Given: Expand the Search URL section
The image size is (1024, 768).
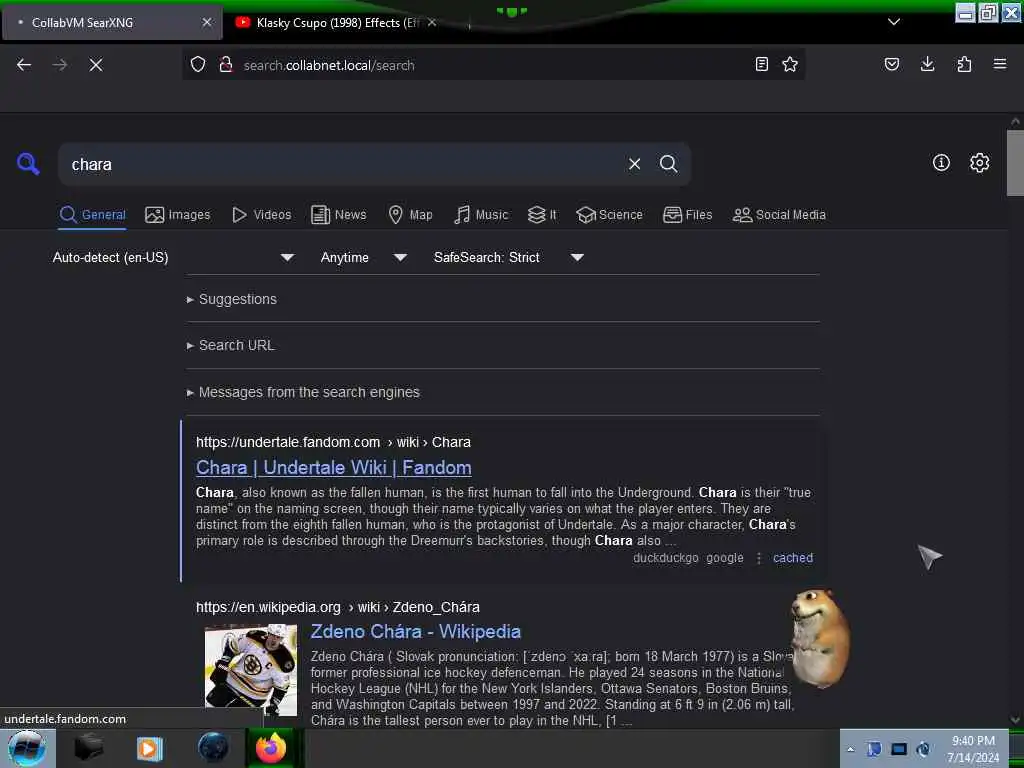Looking at the screenshot, I should click(231, 345).
